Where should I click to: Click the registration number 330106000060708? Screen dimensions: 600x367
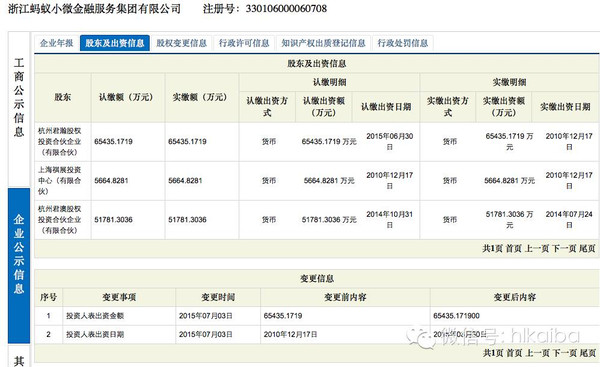click(x=286, y=8)
